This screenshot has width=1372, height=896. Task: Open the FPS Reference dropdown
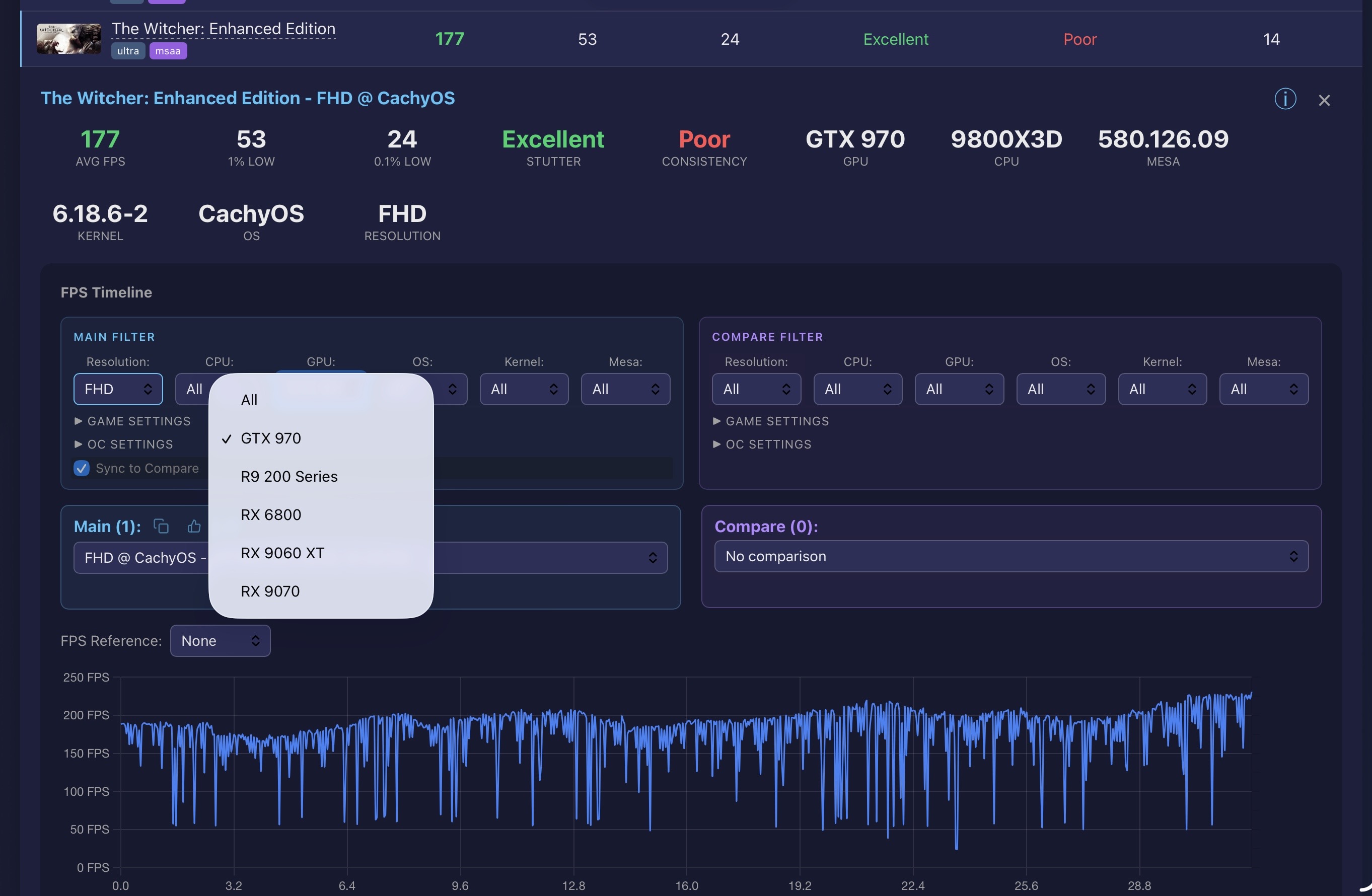pos(220,641)
